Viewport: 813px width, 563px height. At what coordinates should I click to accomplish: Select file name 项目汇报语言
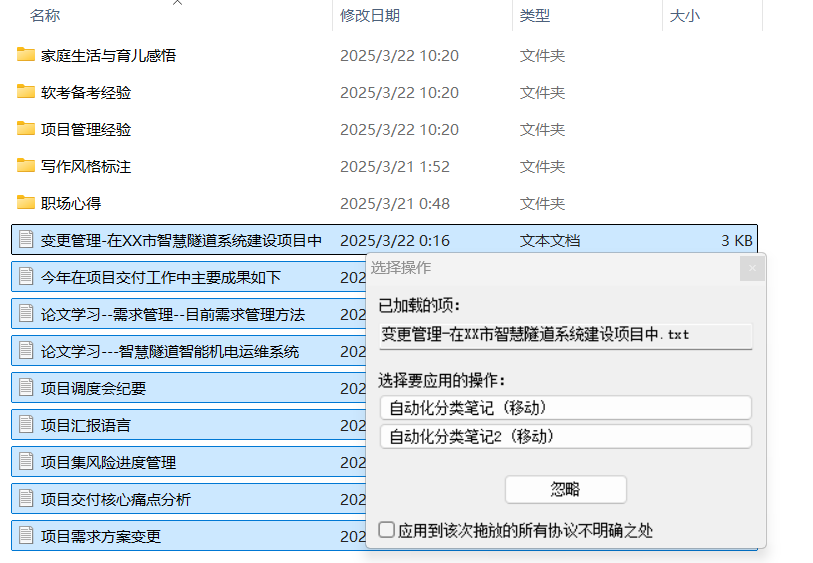86,426
